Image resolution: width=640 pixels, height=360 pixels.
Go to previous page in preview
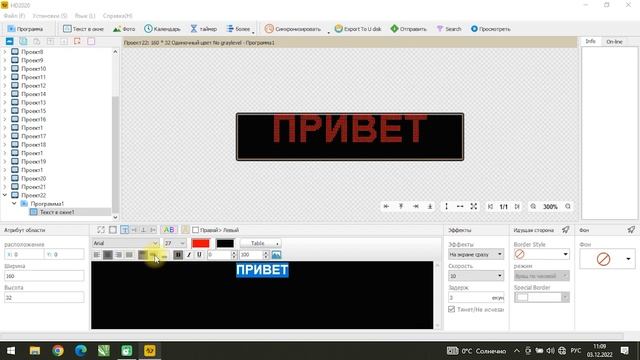click(x=491, y=207)
